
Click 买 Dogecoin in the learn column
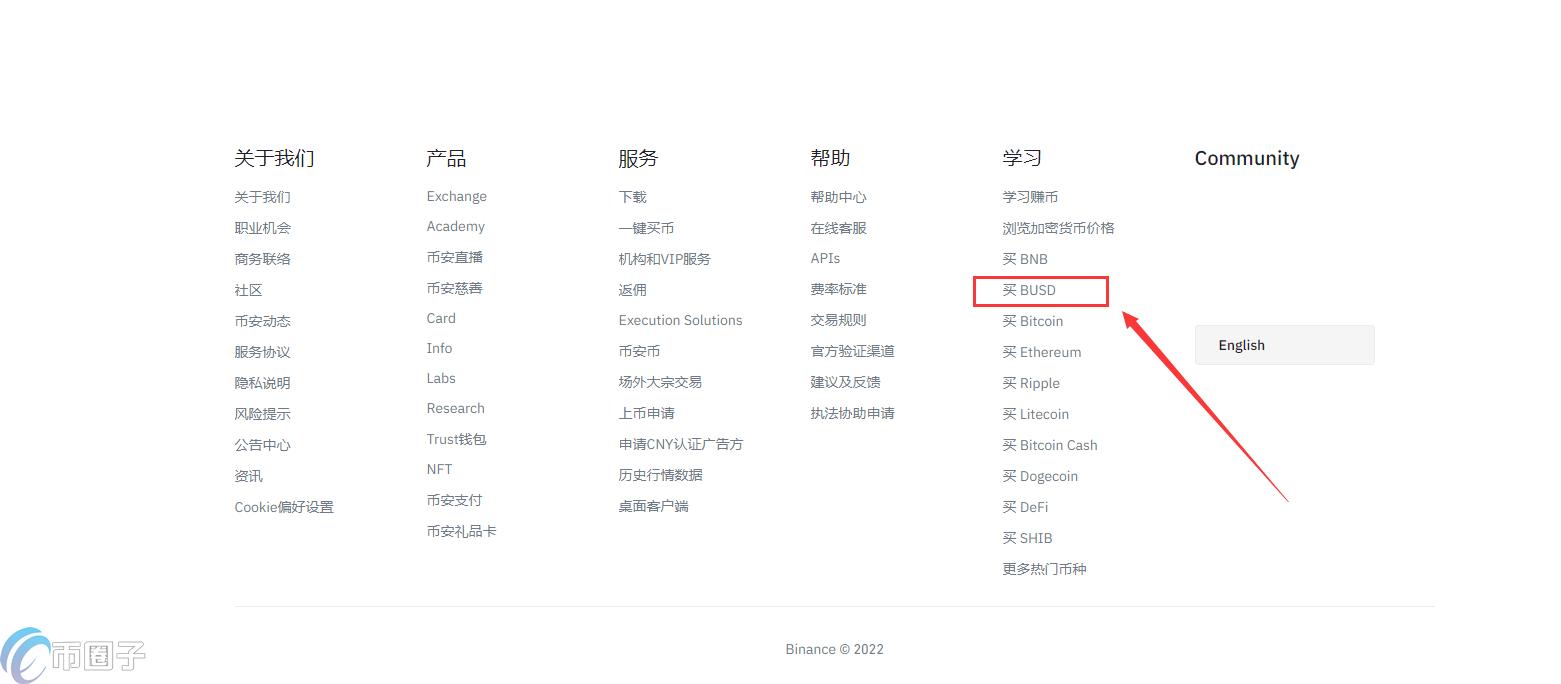(x=1040, y=476)
